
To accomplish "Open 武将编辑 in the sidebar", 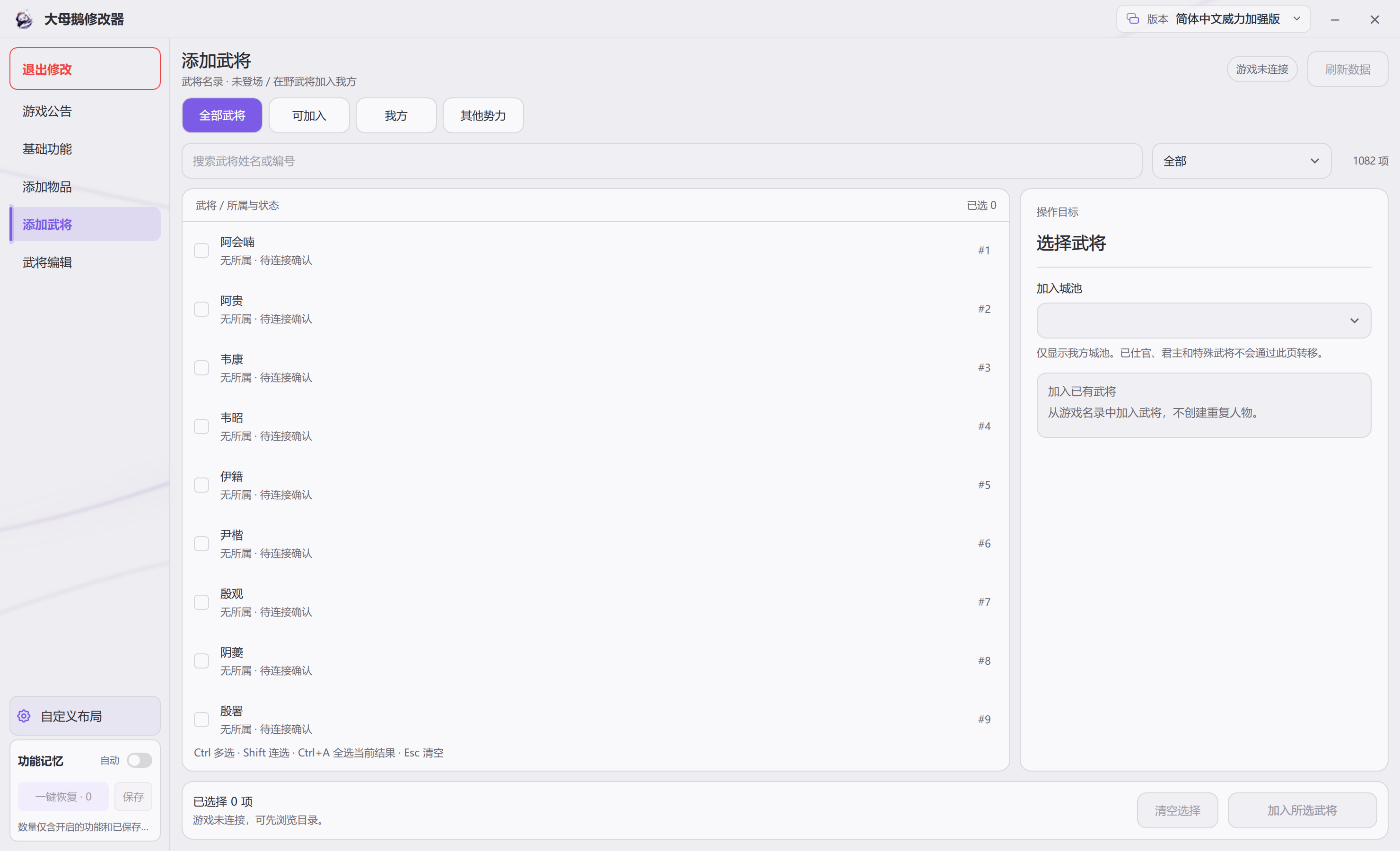I will [85, 262].
